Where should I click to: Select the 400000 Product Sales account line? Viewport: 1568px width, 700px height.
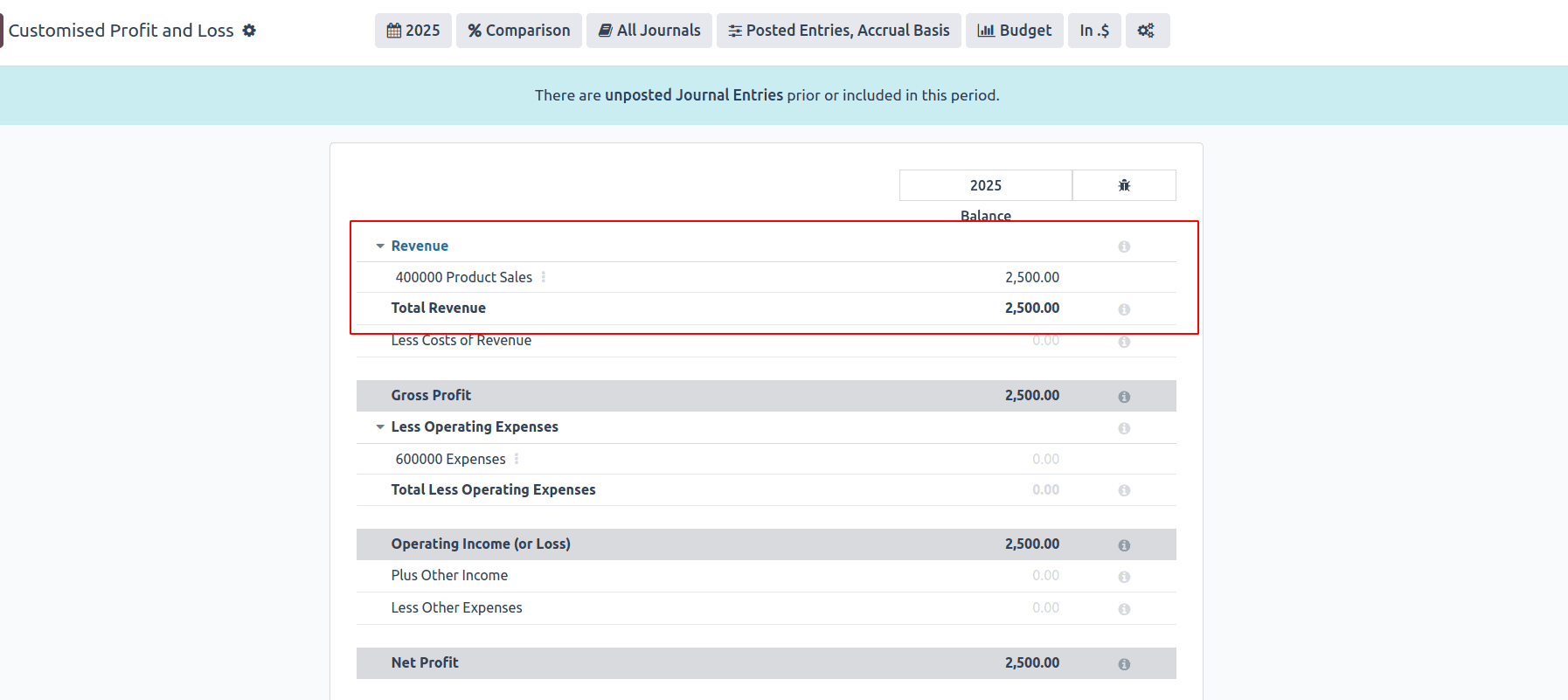click(x=464, y=277)
